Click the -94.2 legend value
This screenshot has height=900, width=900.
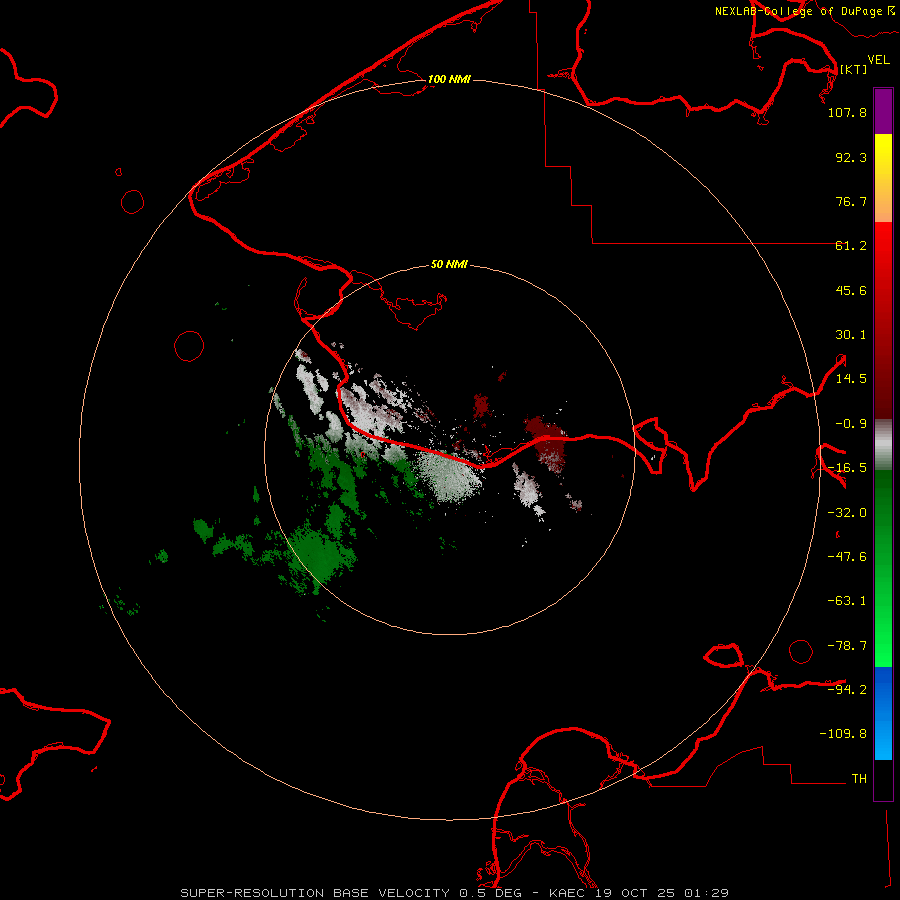click(x=847, y=689)
